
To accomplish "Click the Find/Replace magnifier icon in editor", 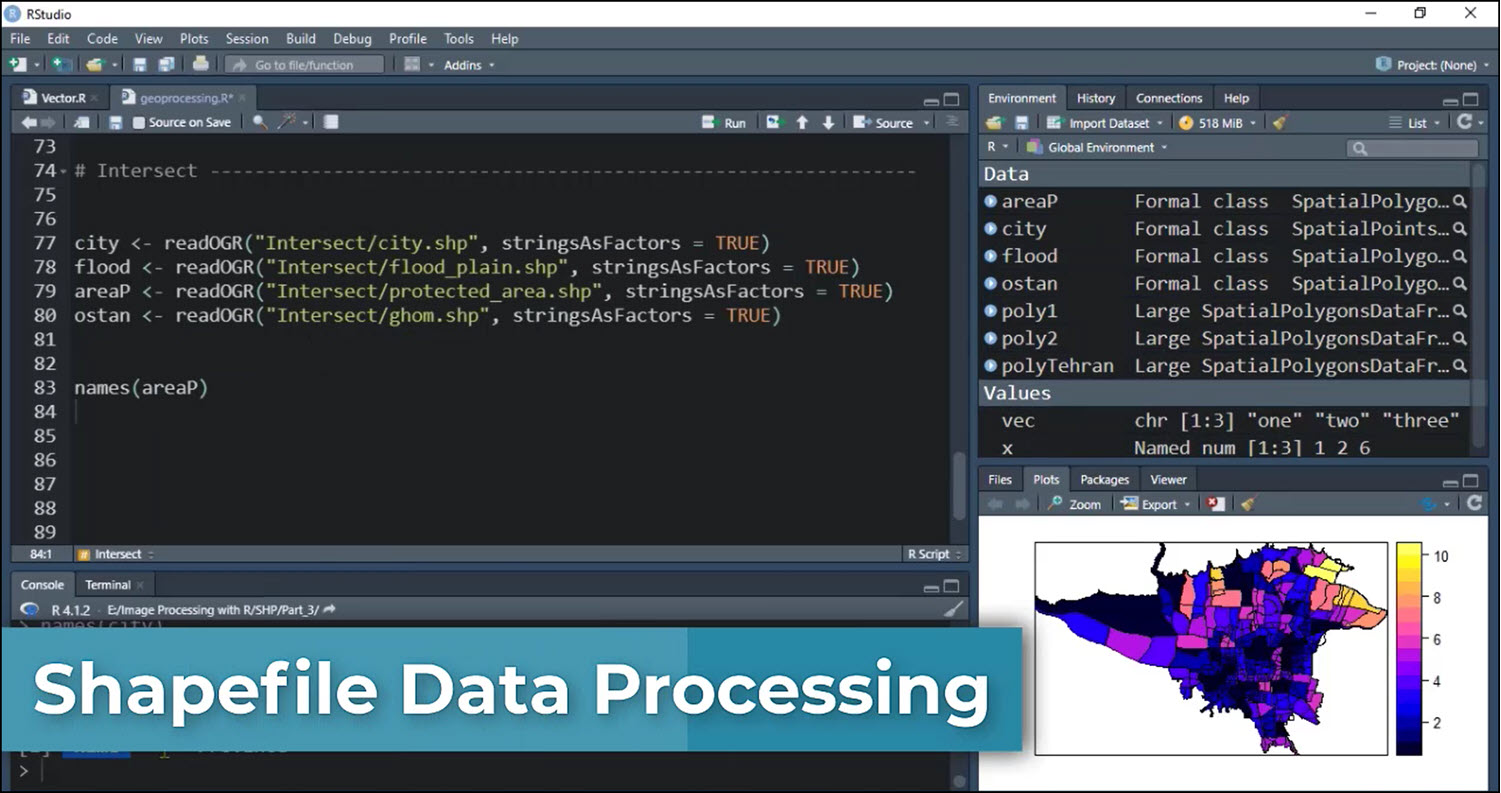I will point(259,122).
